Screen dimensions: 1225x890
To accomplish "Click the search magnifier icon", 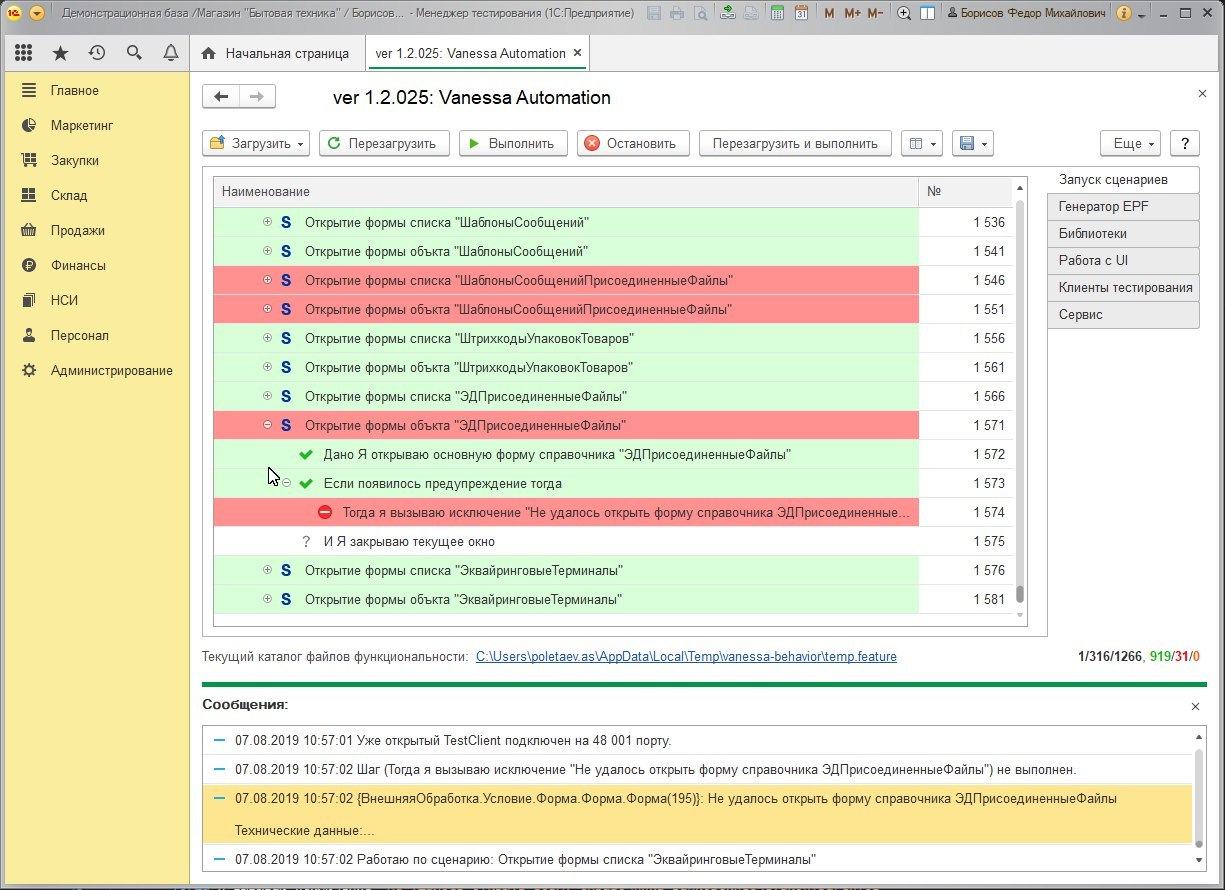I will point(134,53).
